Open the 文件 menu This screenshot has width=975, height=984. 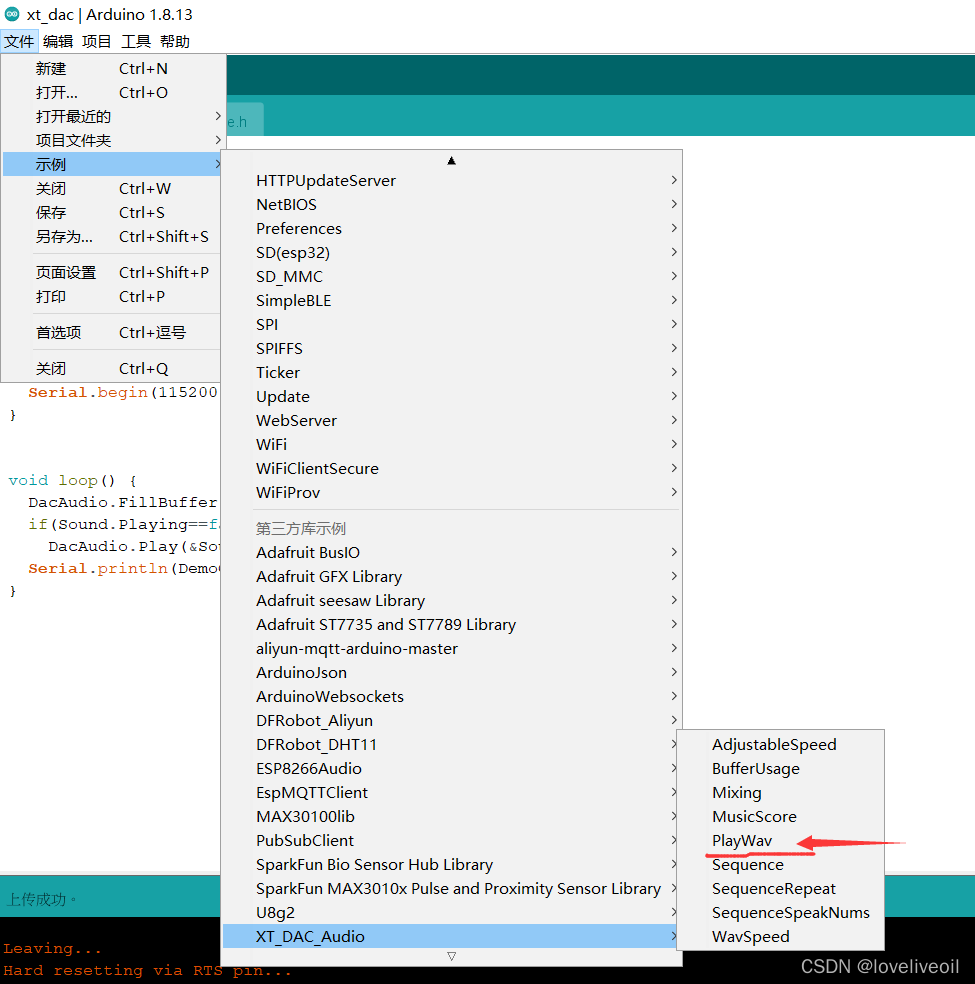[19, 41]
